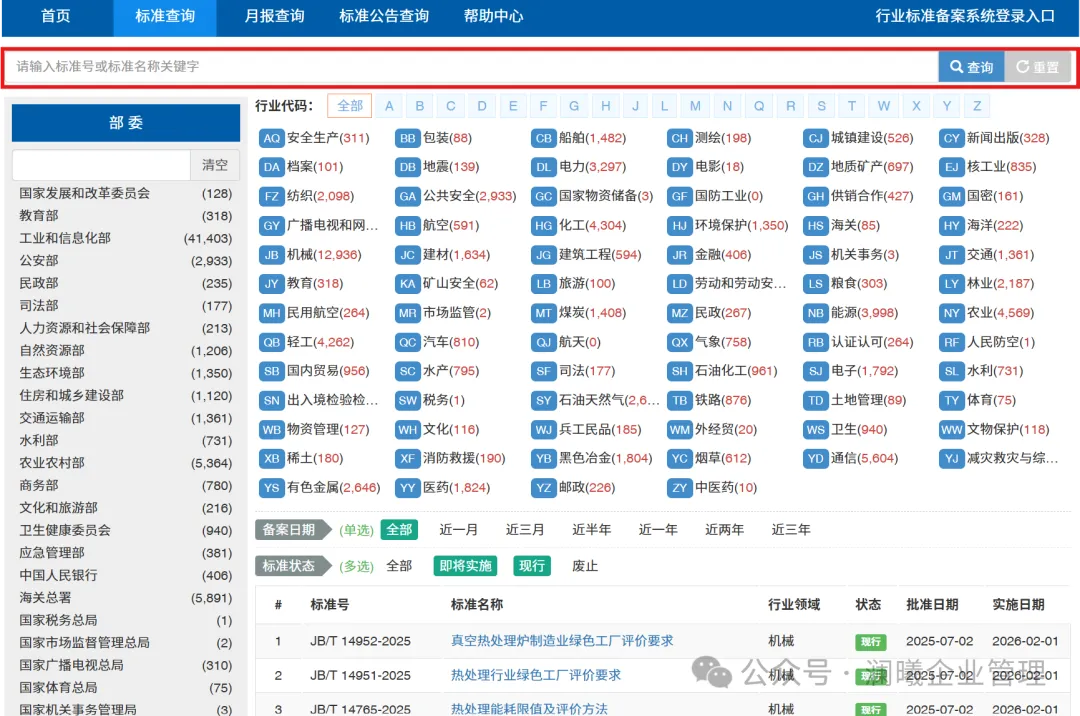Filter filing date to 近一月
The image size is (1080, 716).
pyautogui.click(x=459, y=529)
